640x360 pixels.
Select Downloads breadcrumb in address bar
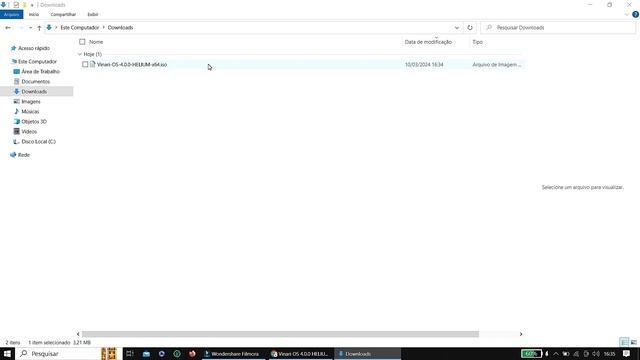click(120, 28)
